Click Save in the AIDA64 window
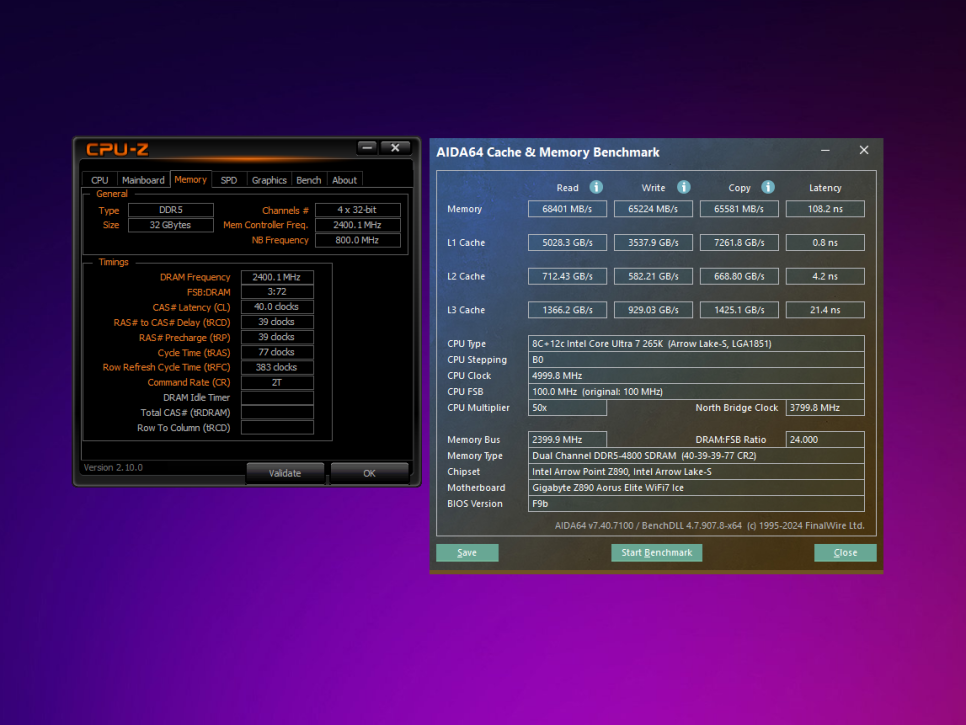 [x=467, y=553]
